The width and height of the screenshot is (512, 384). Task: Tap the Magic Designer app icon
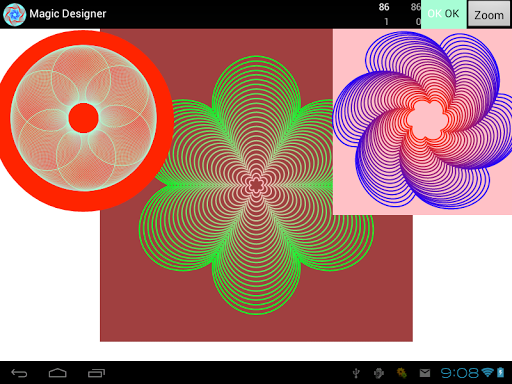(x=14, y=14)
